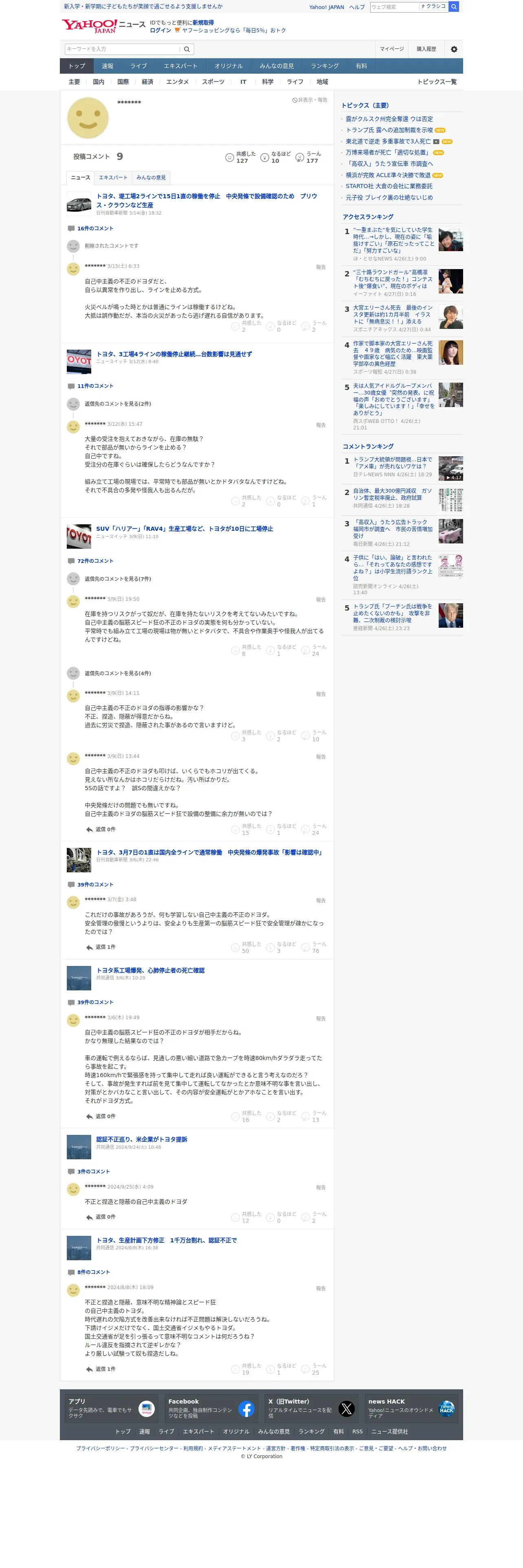Expand 返信先のコメントを見る(7件)
Image resolution: width=523 pixels, height=1568 pixels.
pos(117,579)
